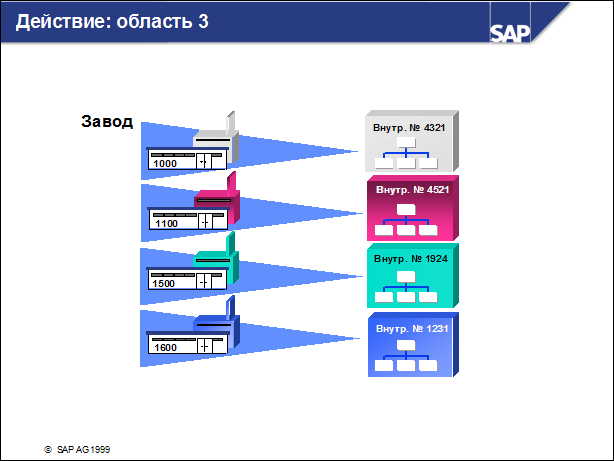Click the plant number 1600
This screenshot has width=614, height=461.
(x=165, y=347)
